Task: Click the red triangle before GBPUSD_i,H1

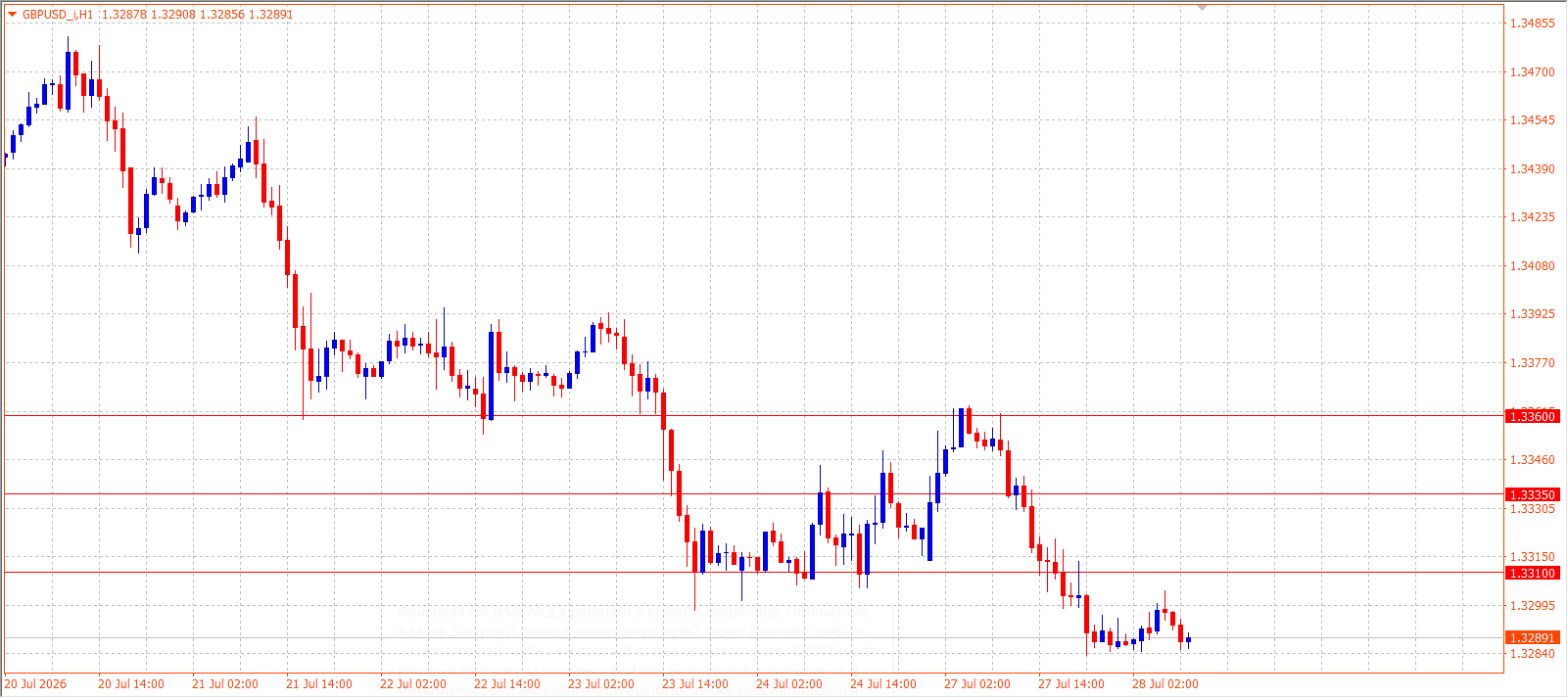Action: pos(12,14)
